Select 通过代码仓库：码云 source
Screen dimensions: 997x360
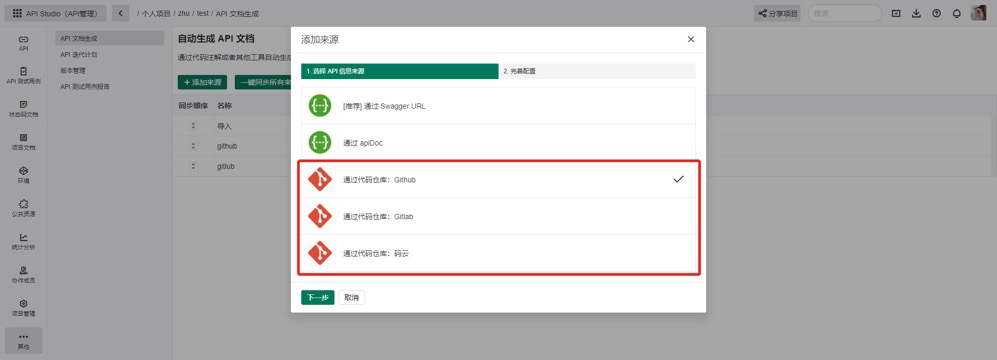pos(498,254)
